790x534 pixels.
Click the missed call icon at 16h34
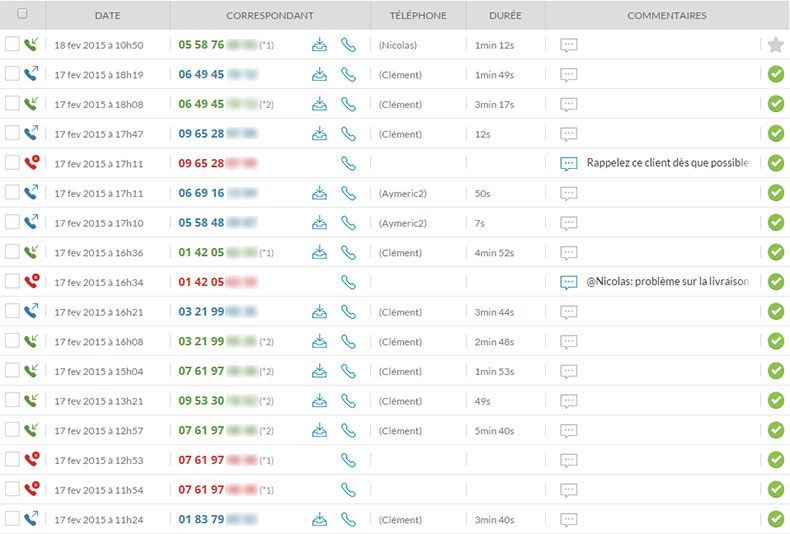pos(32,281)
